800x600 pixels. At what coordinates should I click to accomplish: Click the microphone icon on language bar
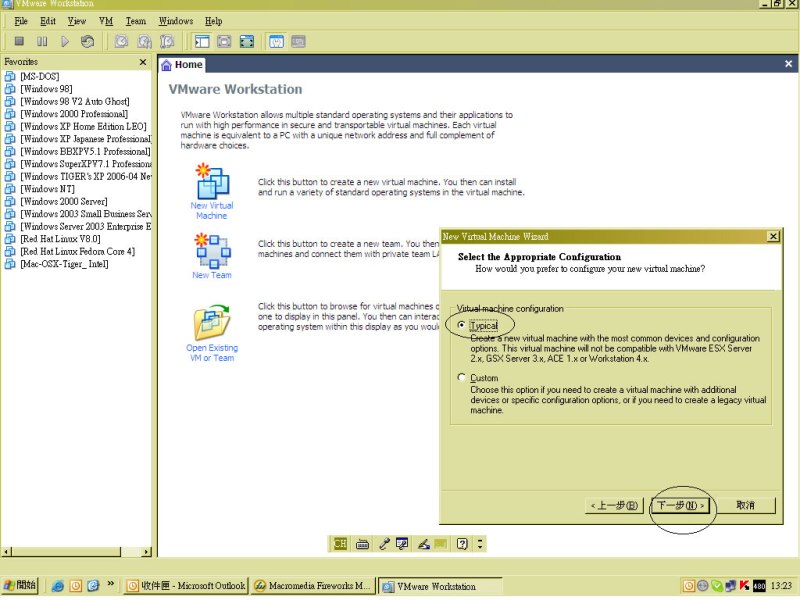tap(384, 544)
